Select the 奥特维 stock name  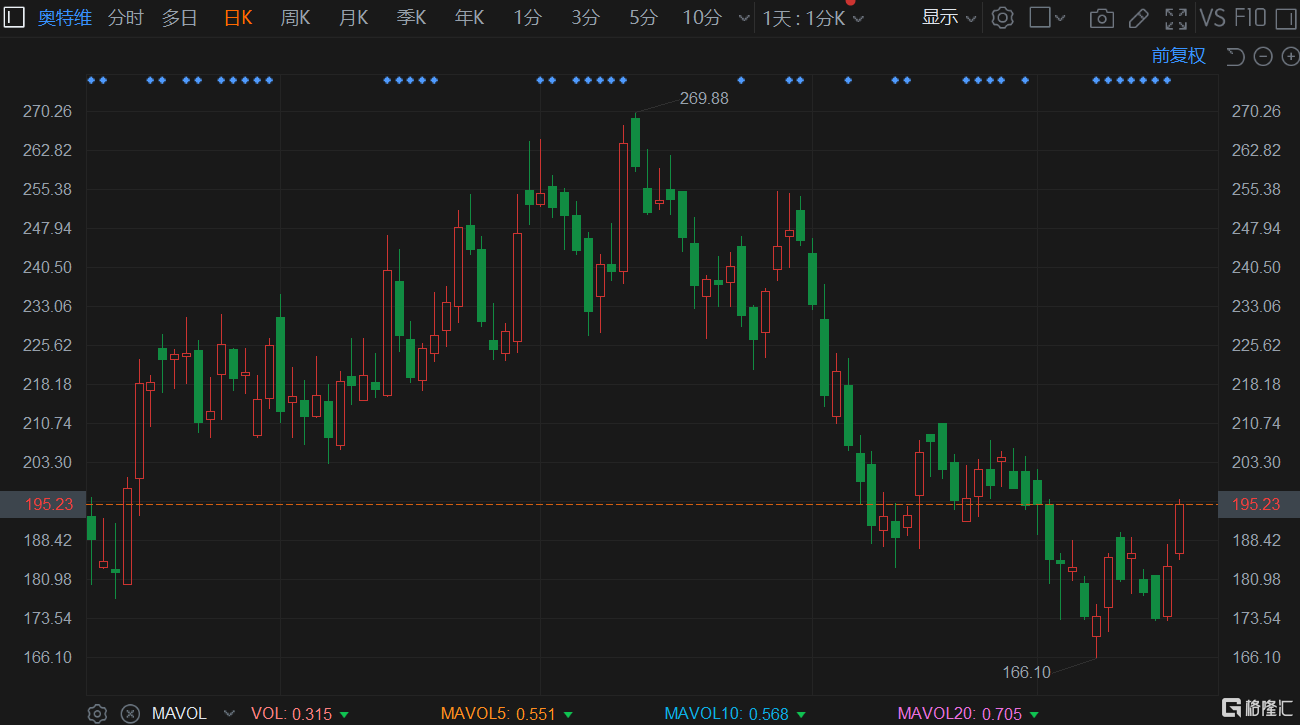[x=64, y=17]
